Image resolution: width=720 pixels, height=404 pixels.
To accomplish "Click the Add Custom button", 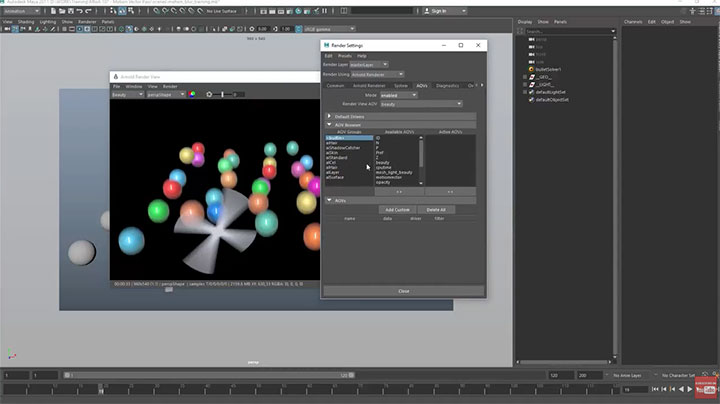I will click(x=396, y=209).
